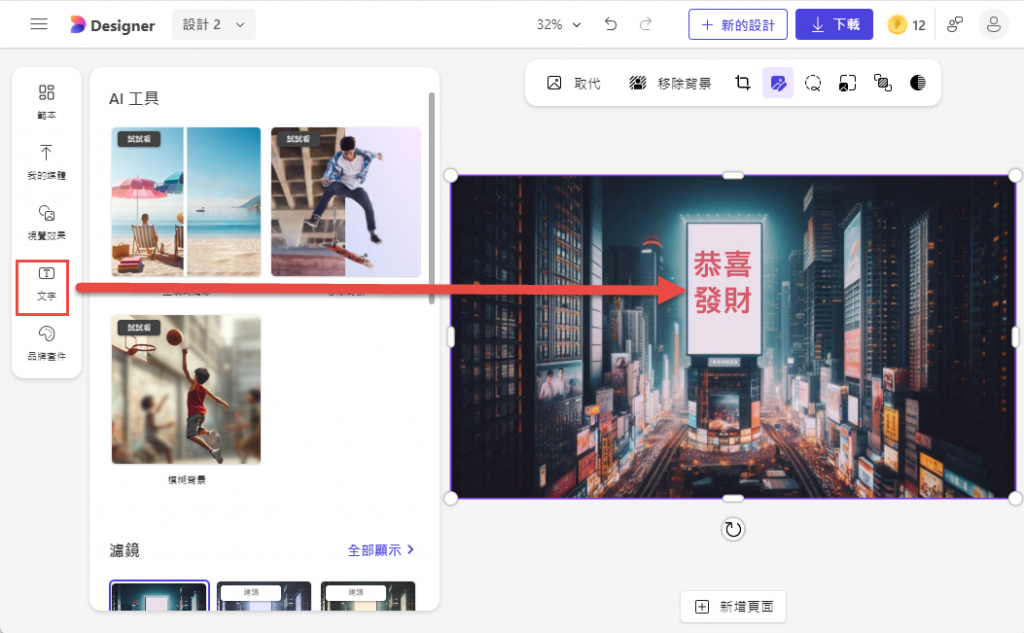1024x633 pixels.
Task: Click the top-left corner resize handle
Action: click(x=451, y=175)
